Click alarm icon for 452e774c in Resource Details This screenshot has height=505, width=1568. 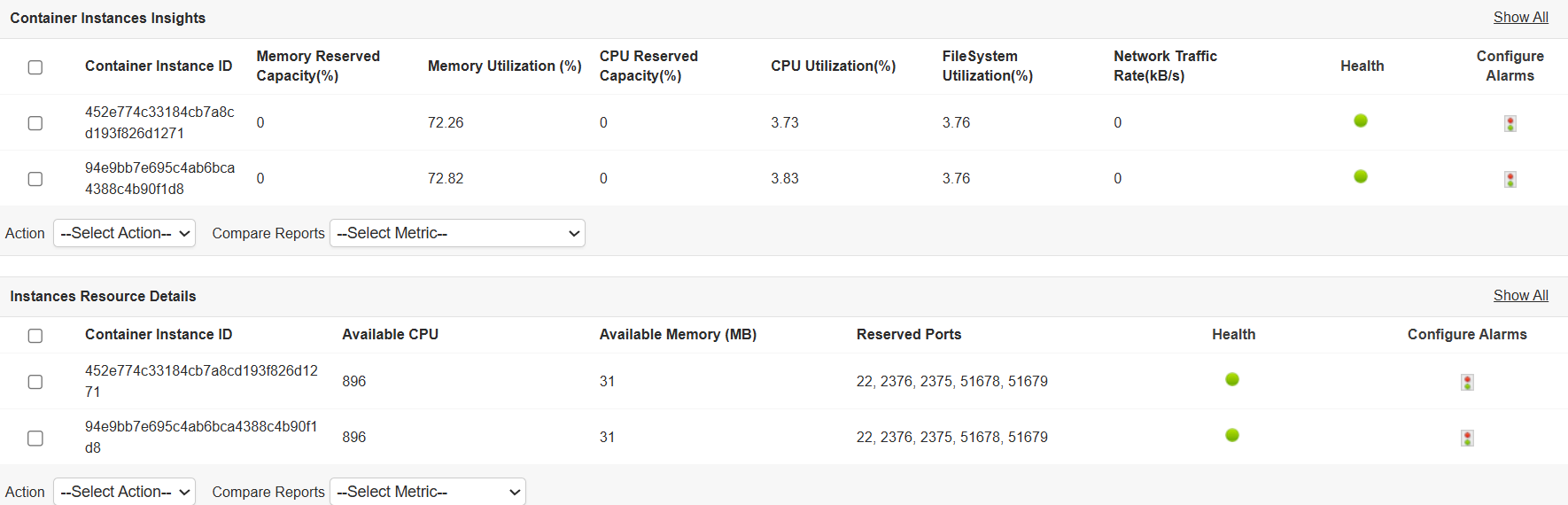pos(1467,382)
